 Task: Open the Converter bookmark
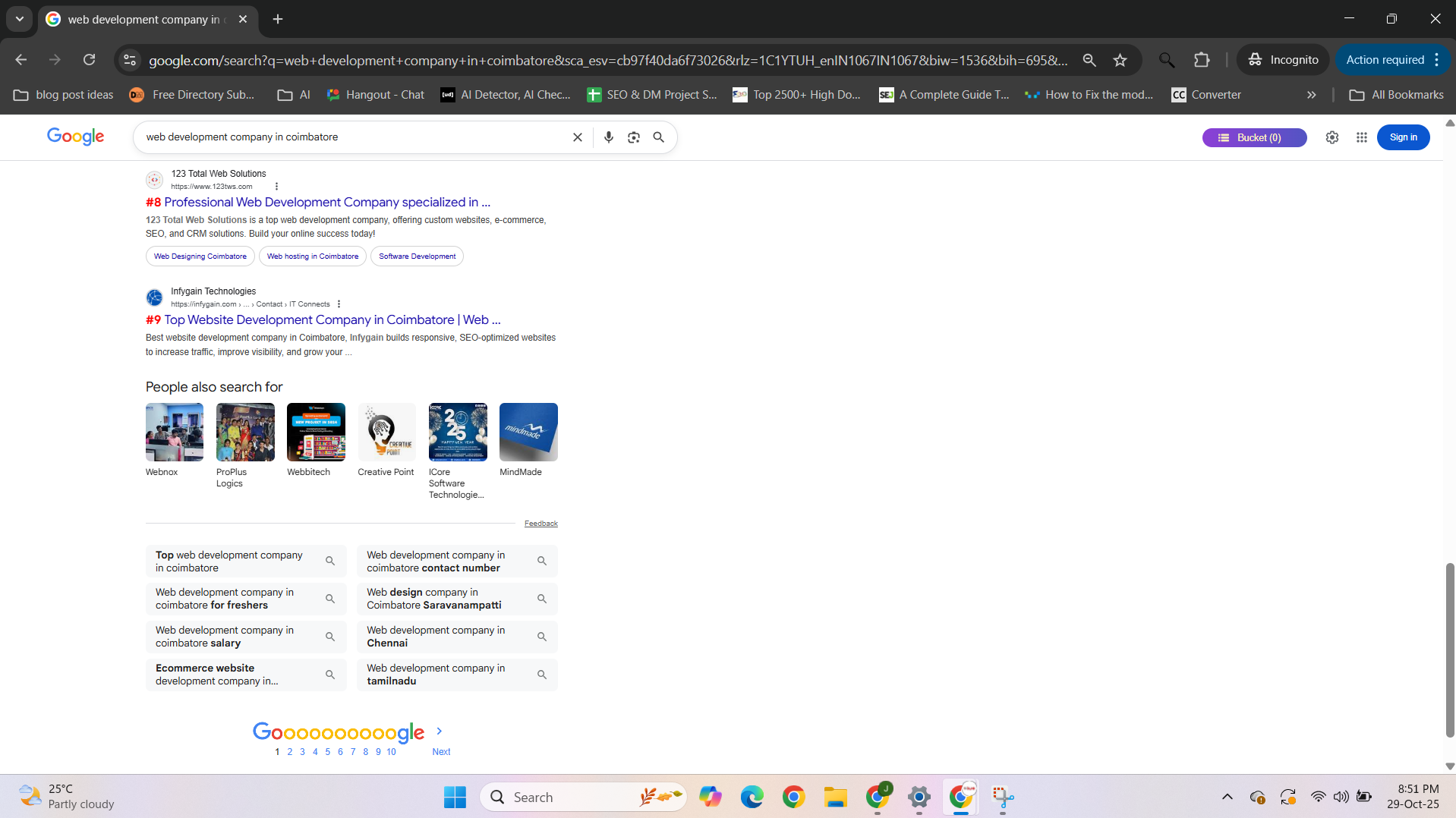point(1205,95)
